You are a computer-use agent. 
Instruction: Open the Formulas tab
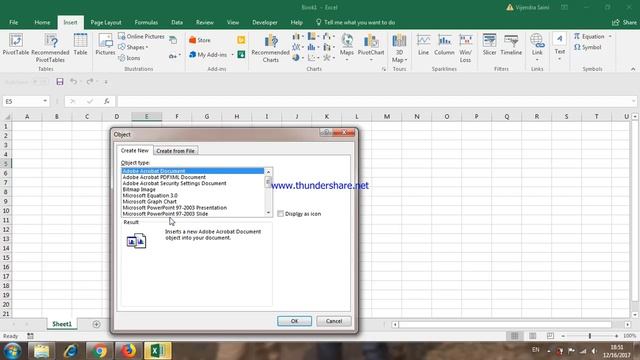[146, 22]
